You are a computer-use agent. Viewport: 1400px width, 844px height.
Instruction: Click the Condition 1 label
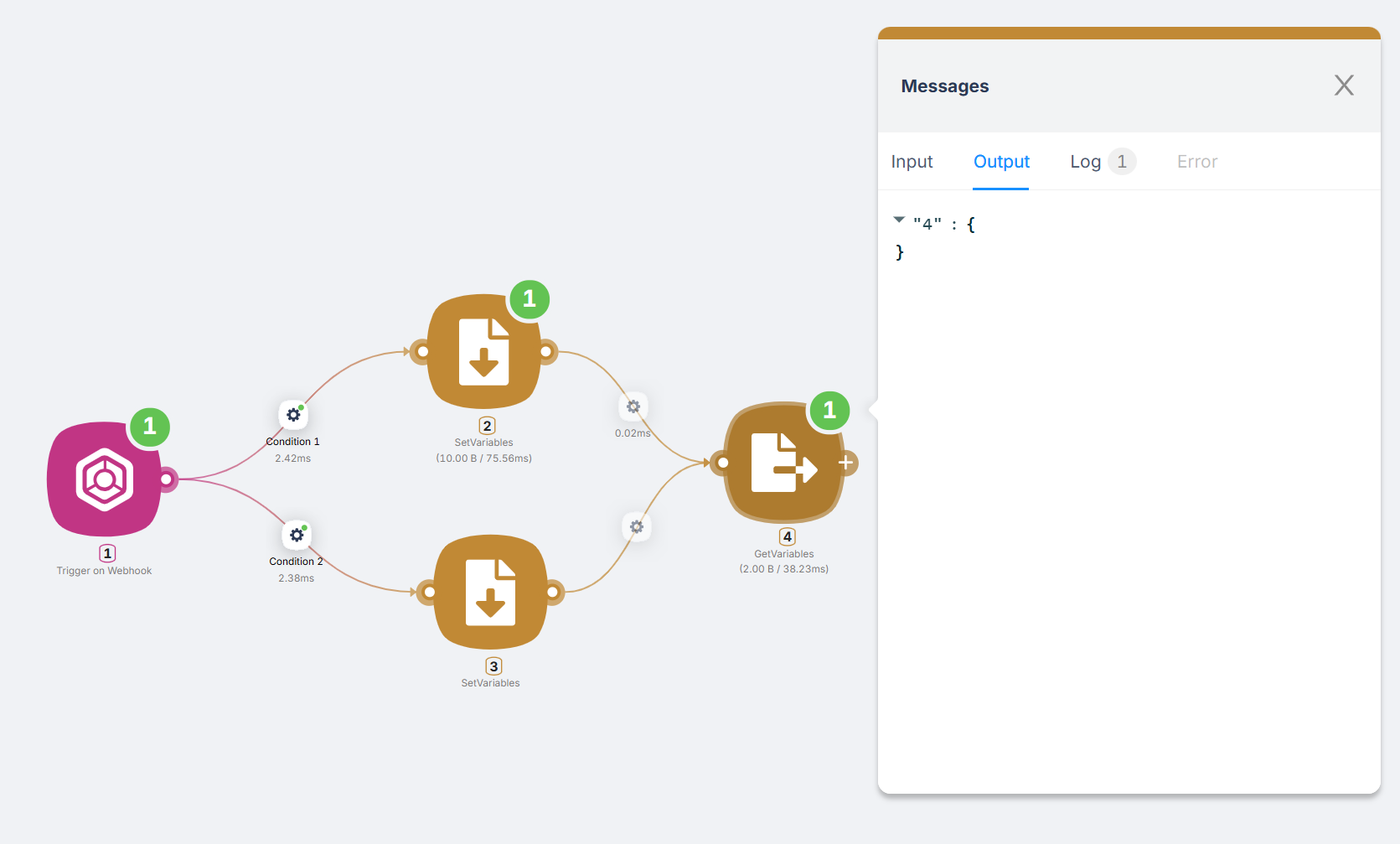pyautogui.click(x=292, y=442)
